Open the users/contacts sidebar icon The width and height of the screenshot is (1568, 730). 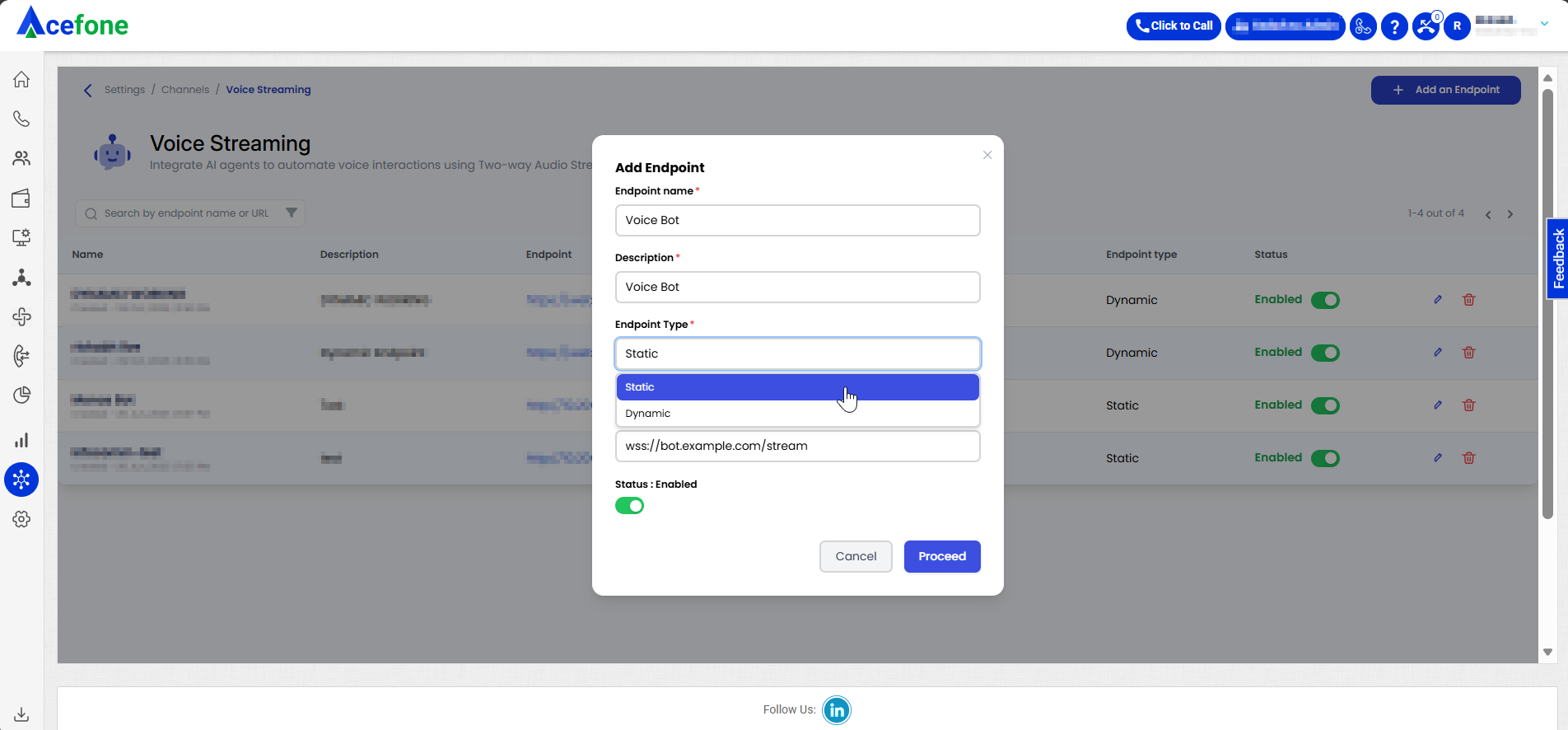[x=21, y=158]
